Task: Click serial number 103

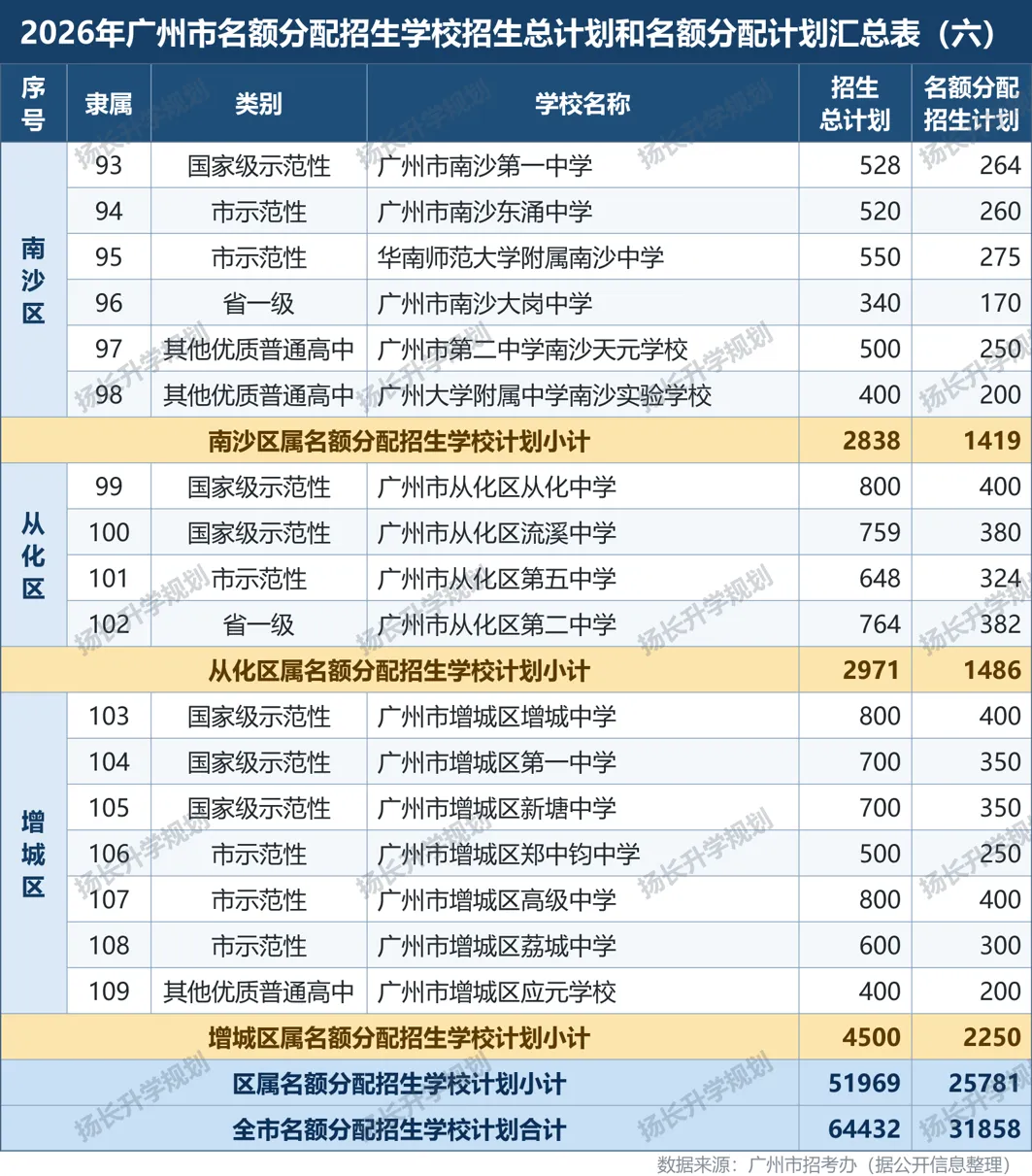Action: (x=109, y=717)
